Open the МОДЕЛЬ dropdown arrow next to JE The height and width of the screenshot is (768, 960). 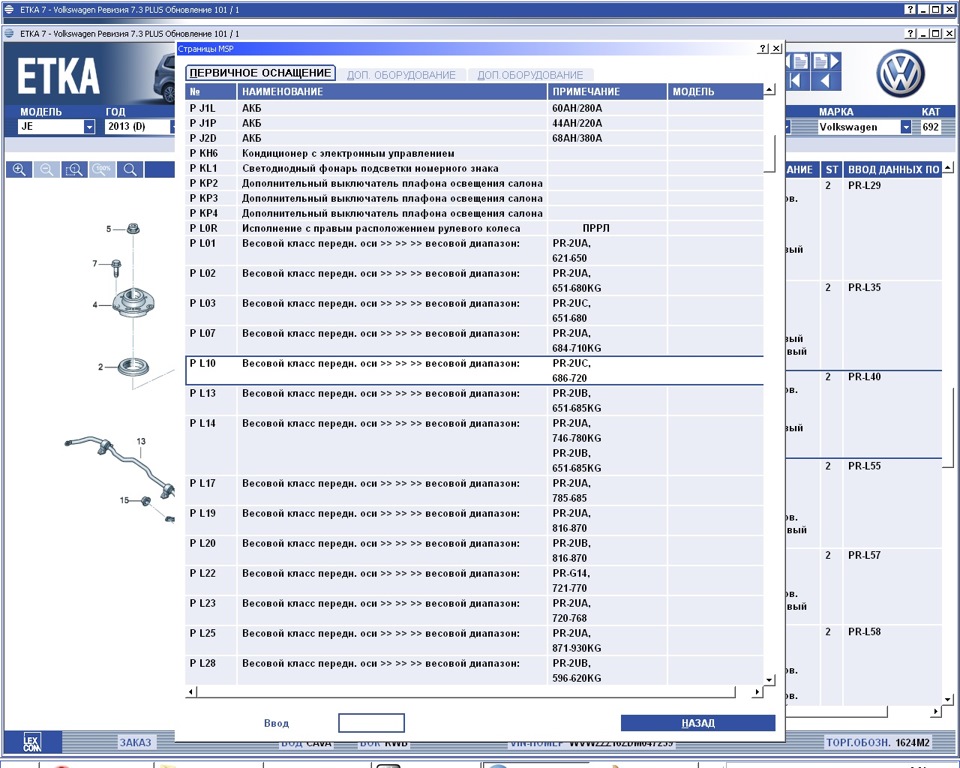[89, 127]
